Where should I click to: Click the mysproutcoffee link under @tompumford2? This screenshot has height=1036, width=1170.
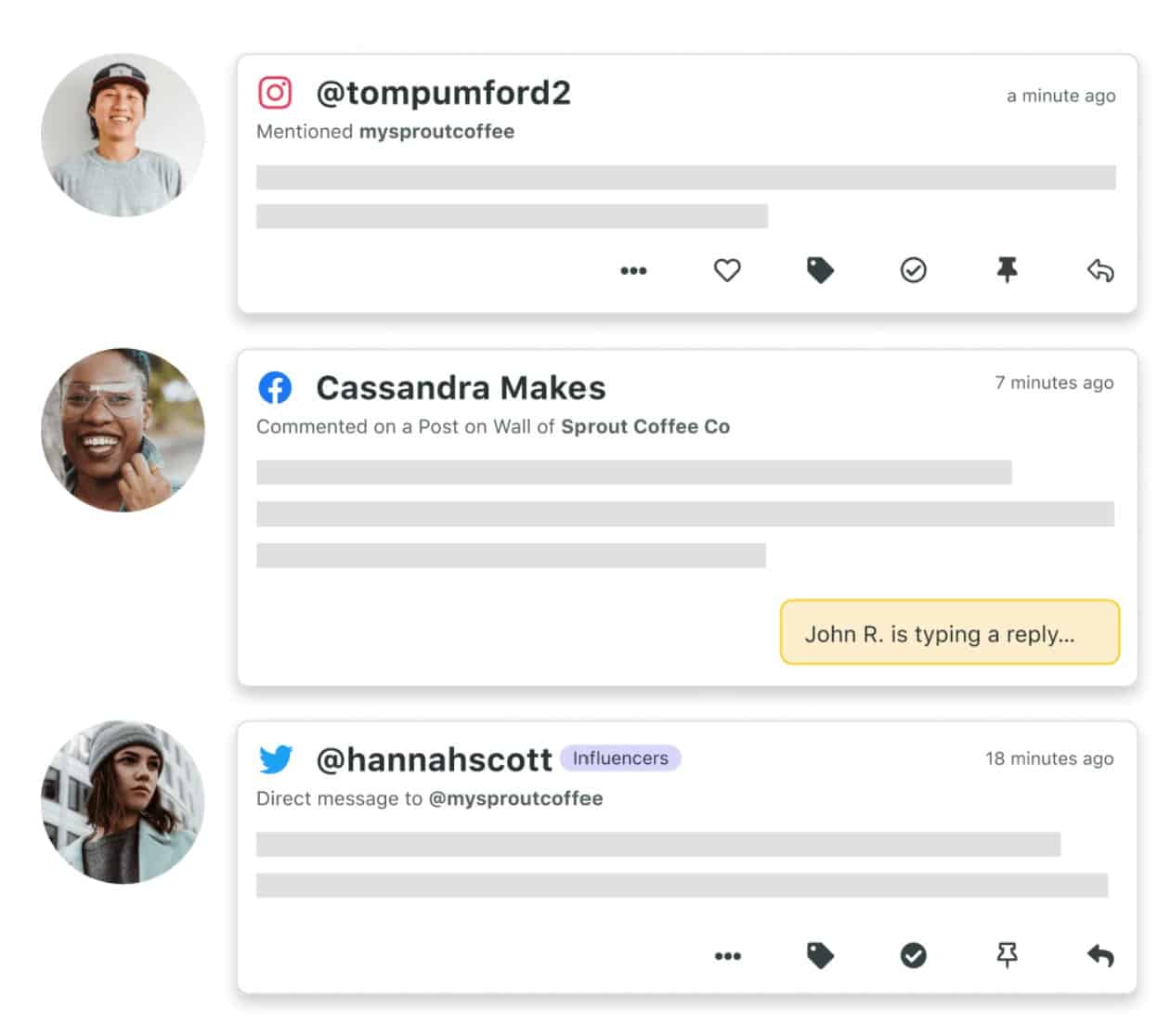pos(437,132)
